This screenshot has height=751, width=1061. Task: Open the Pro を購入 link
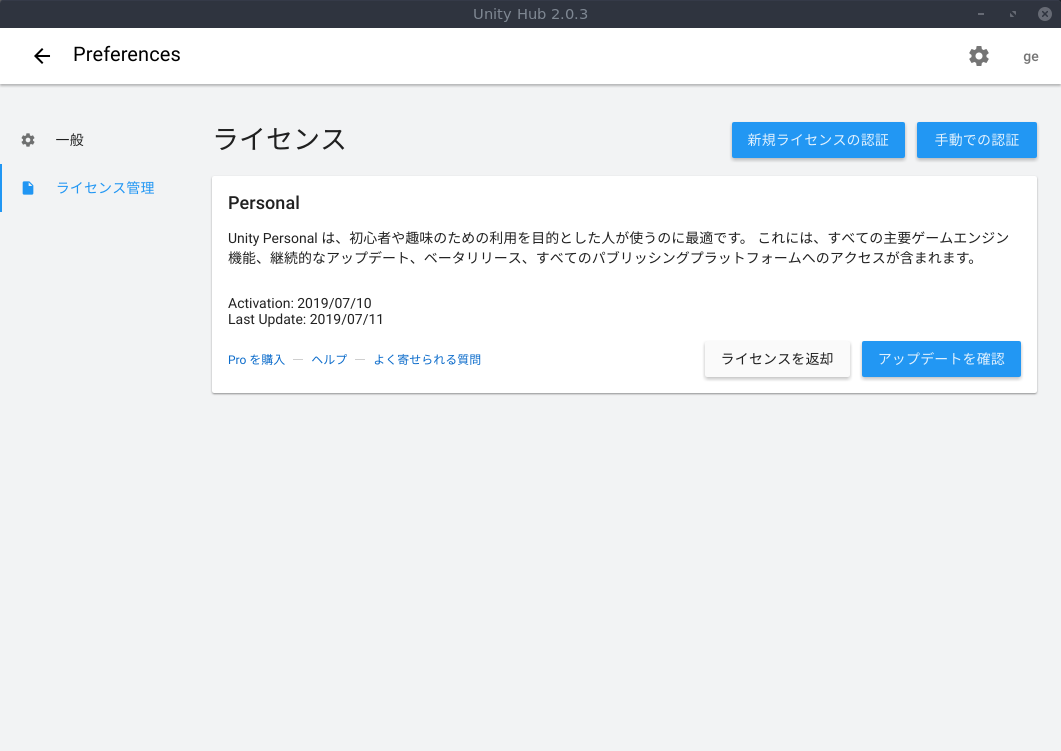(x=254, y=359)
